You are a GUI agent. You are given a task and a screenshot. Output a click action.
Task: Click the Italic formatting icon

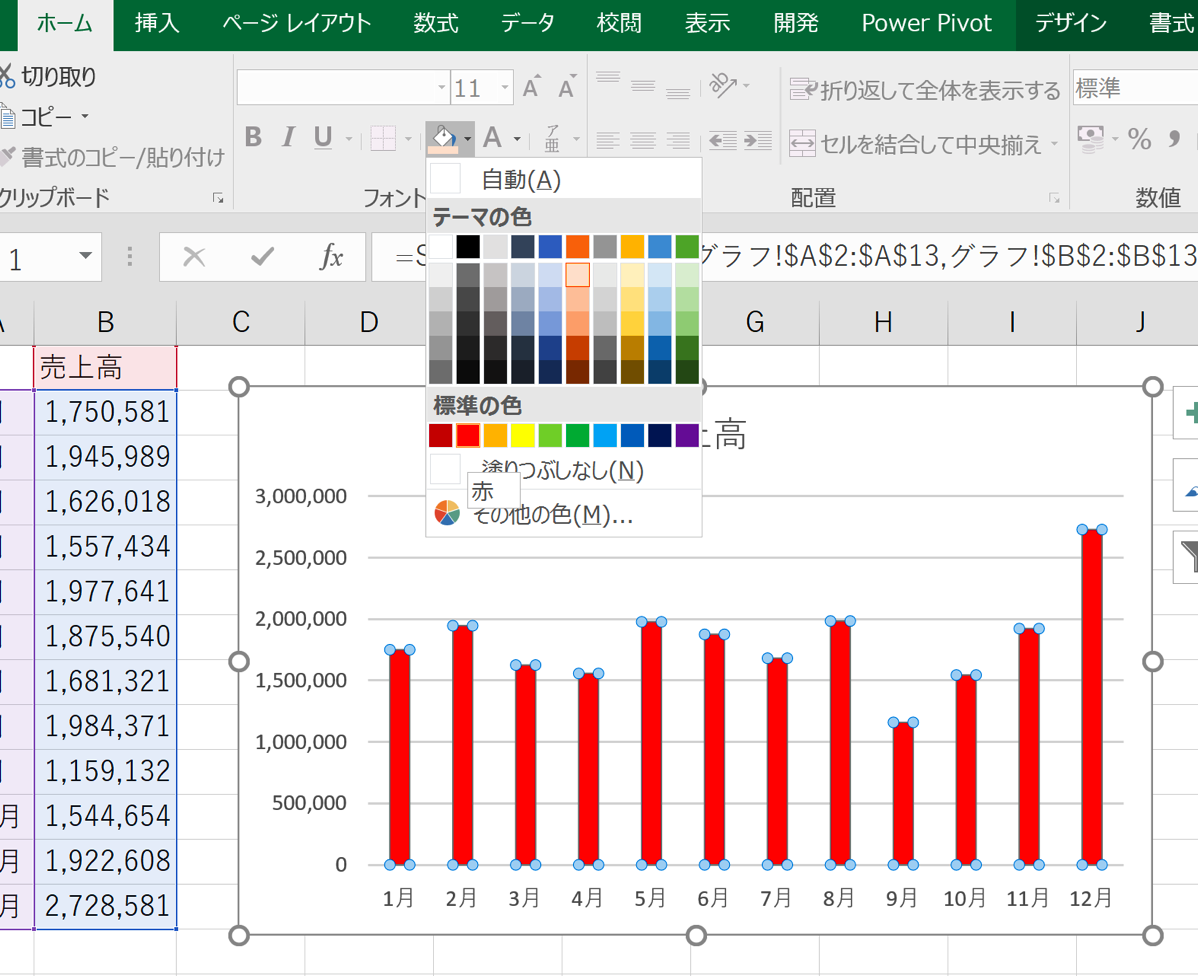click(x=288, y=138)
